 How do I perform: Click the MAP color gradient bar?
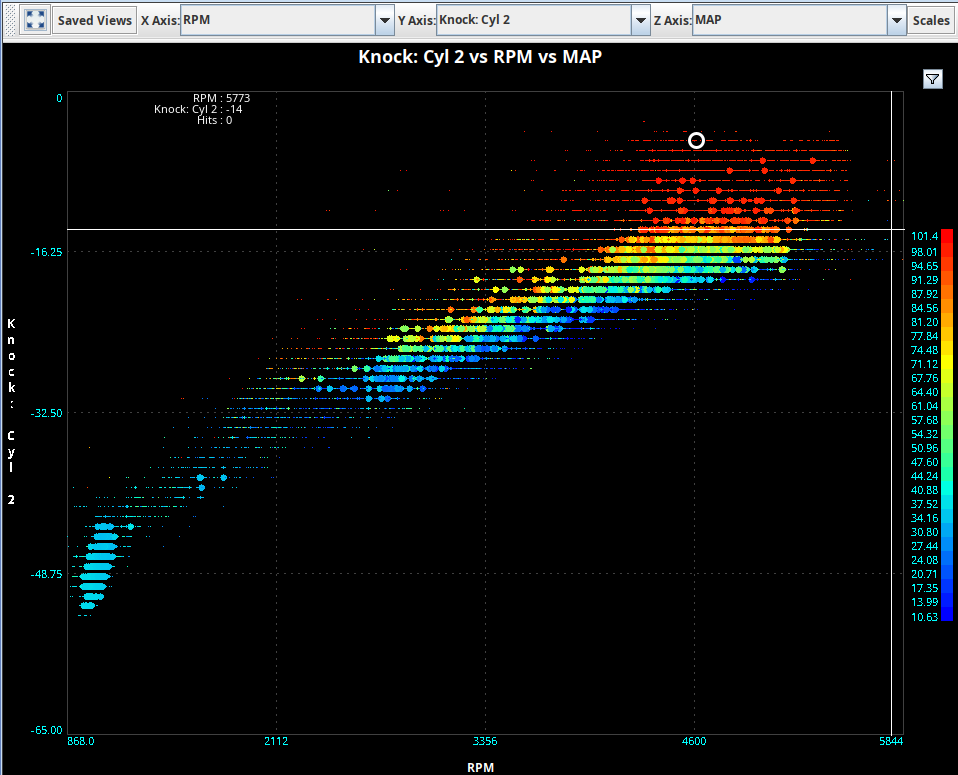947,425
